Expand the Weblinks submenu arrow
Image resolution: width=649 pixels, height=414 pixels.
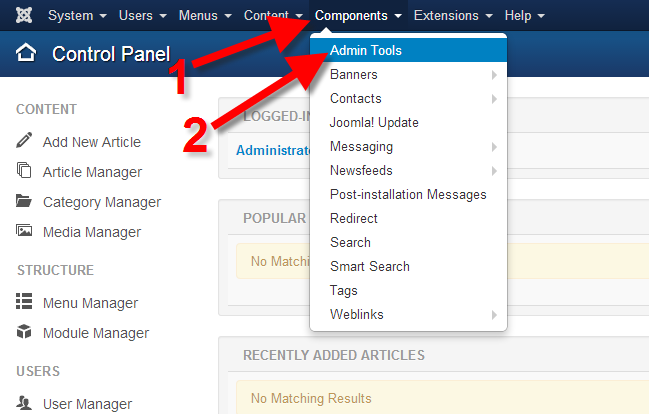(x=494, y=315)
